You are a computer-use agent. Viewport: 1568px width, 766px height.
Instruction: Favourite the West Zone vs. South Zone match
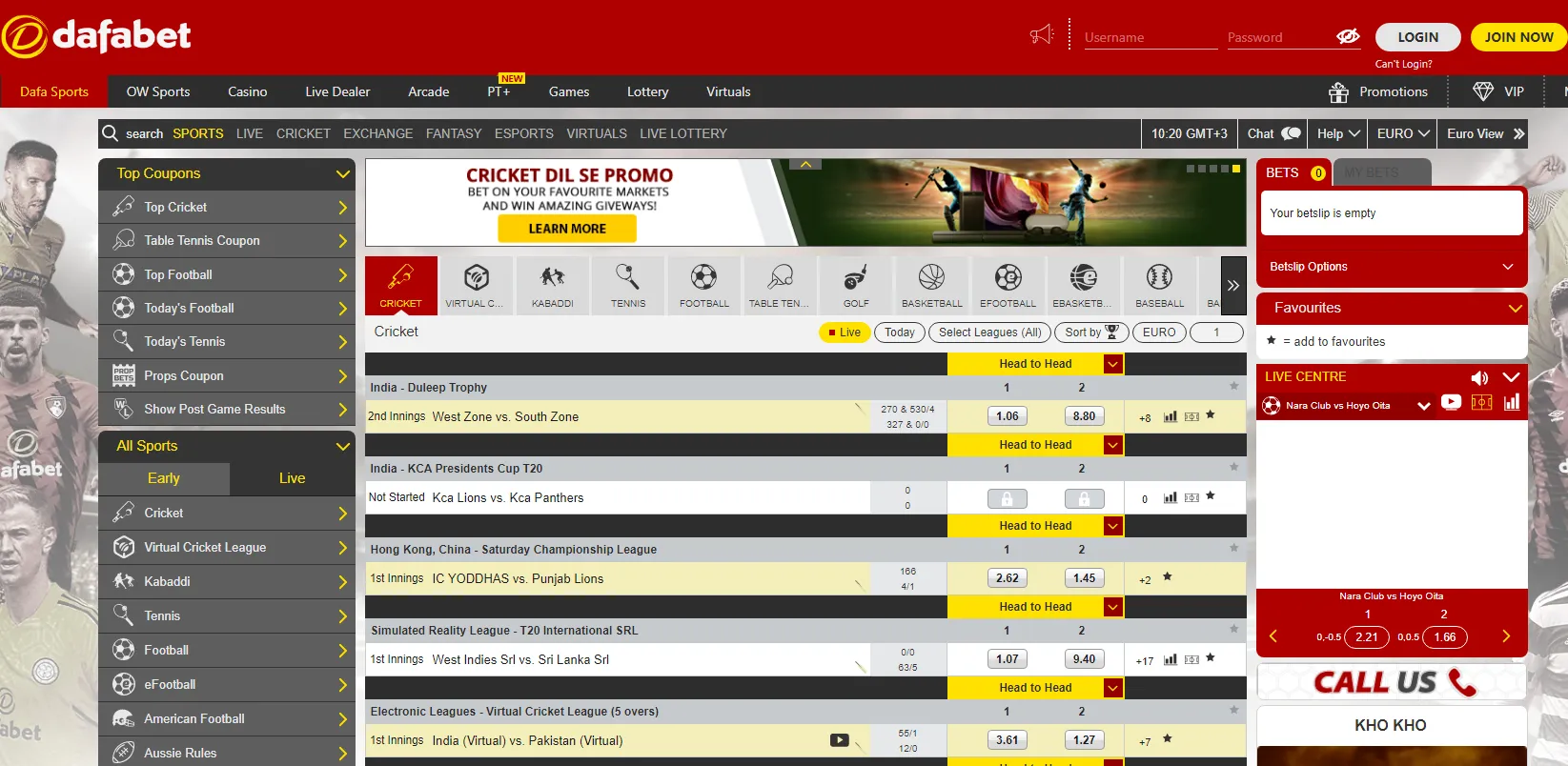point(1211,415)
